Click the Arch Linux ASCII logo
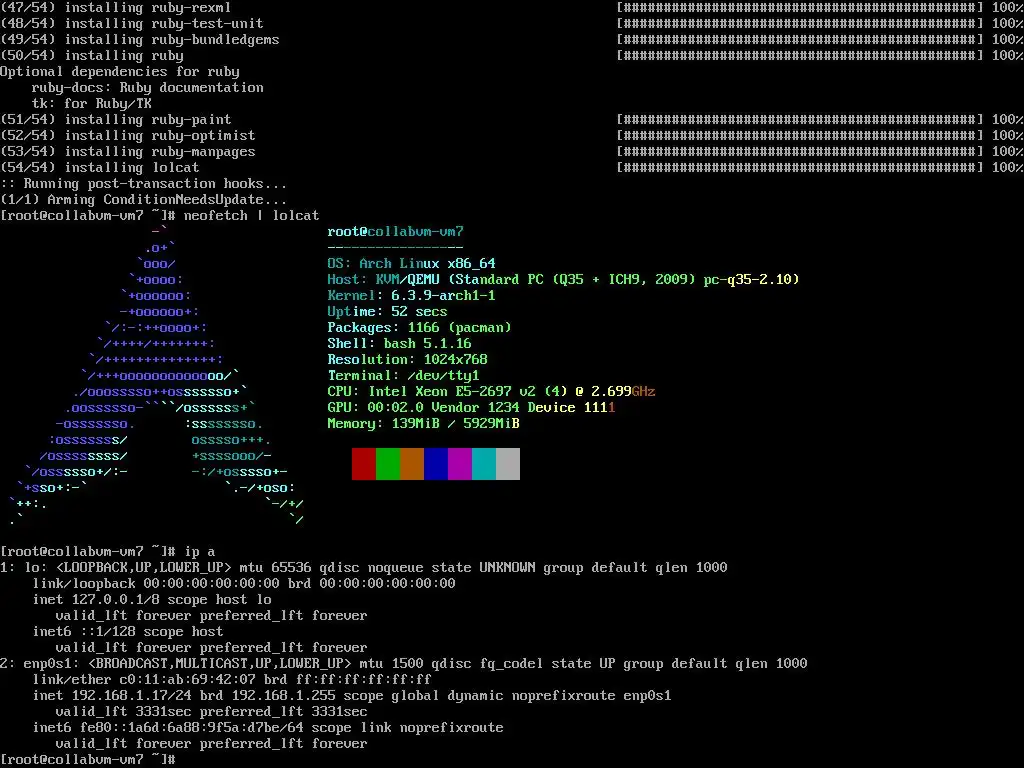 (x=157, y=376)
